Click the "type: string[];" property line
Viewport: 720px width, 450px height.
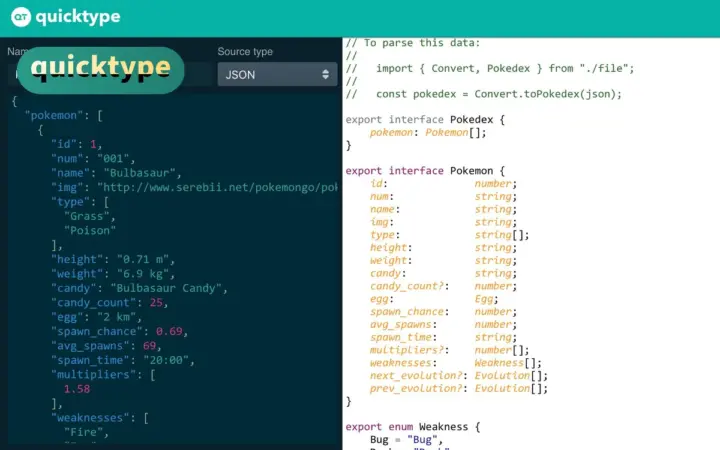click(450, 235)
